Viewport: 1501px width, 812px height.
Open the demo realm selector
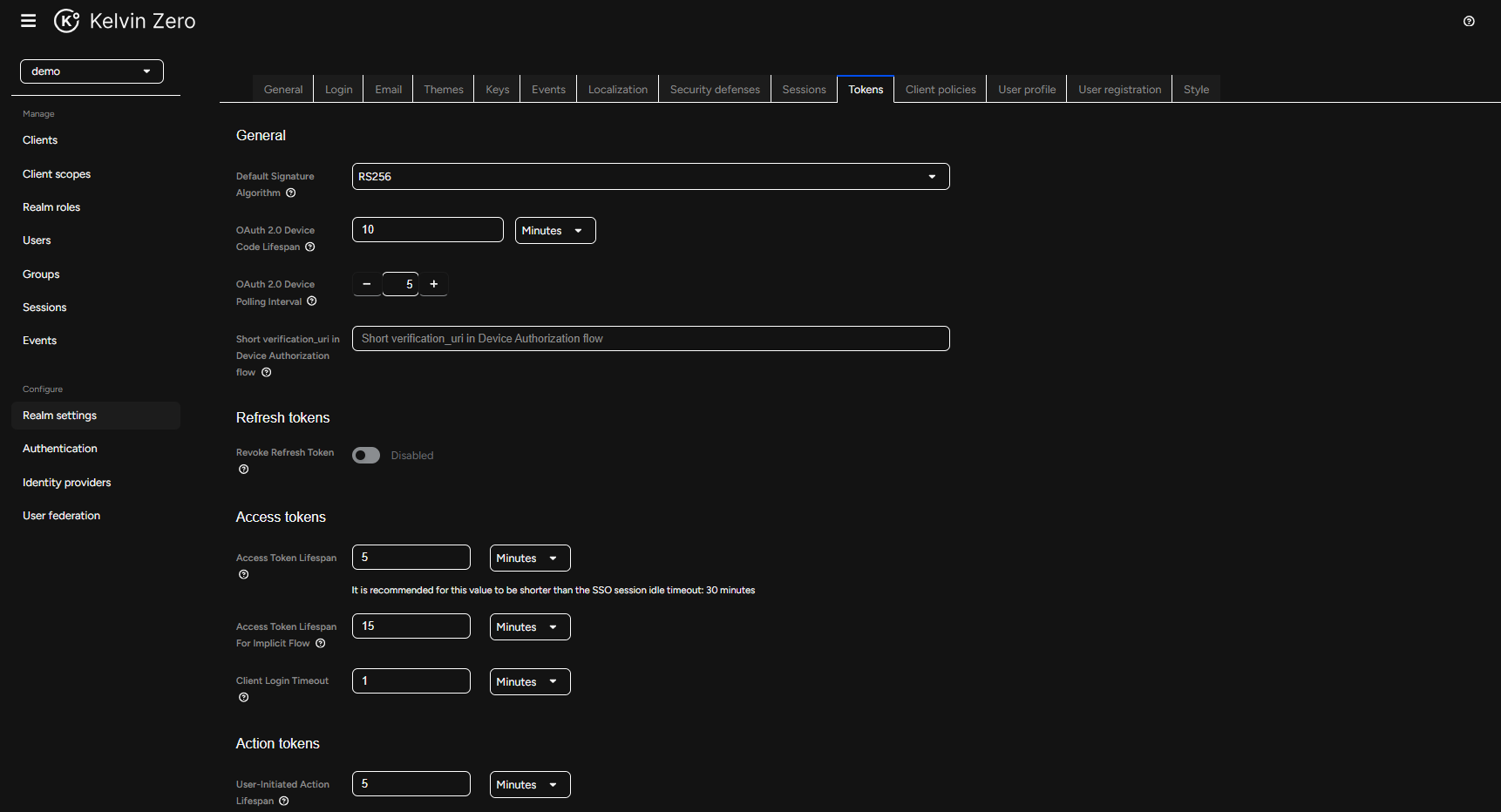tap(92, 71)
